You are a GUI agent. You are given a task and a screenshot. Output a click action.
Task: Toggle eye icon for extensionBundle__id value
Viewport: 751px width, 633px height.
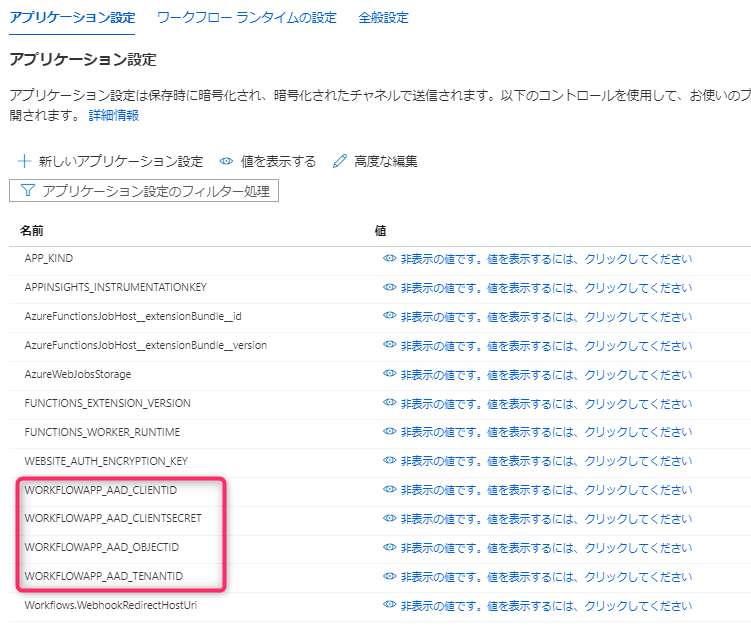click(389, 316)
